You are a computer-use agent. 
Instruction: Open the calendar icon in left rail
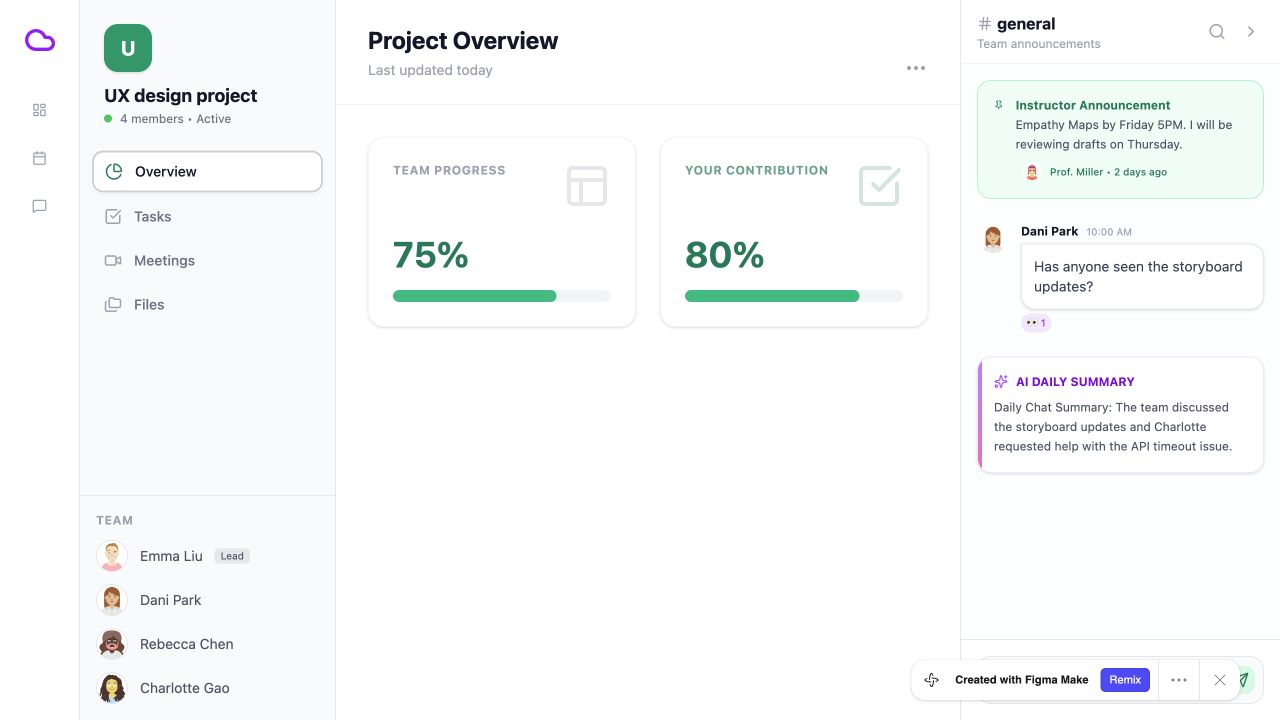pyautogui.click(x=40, y=158)
